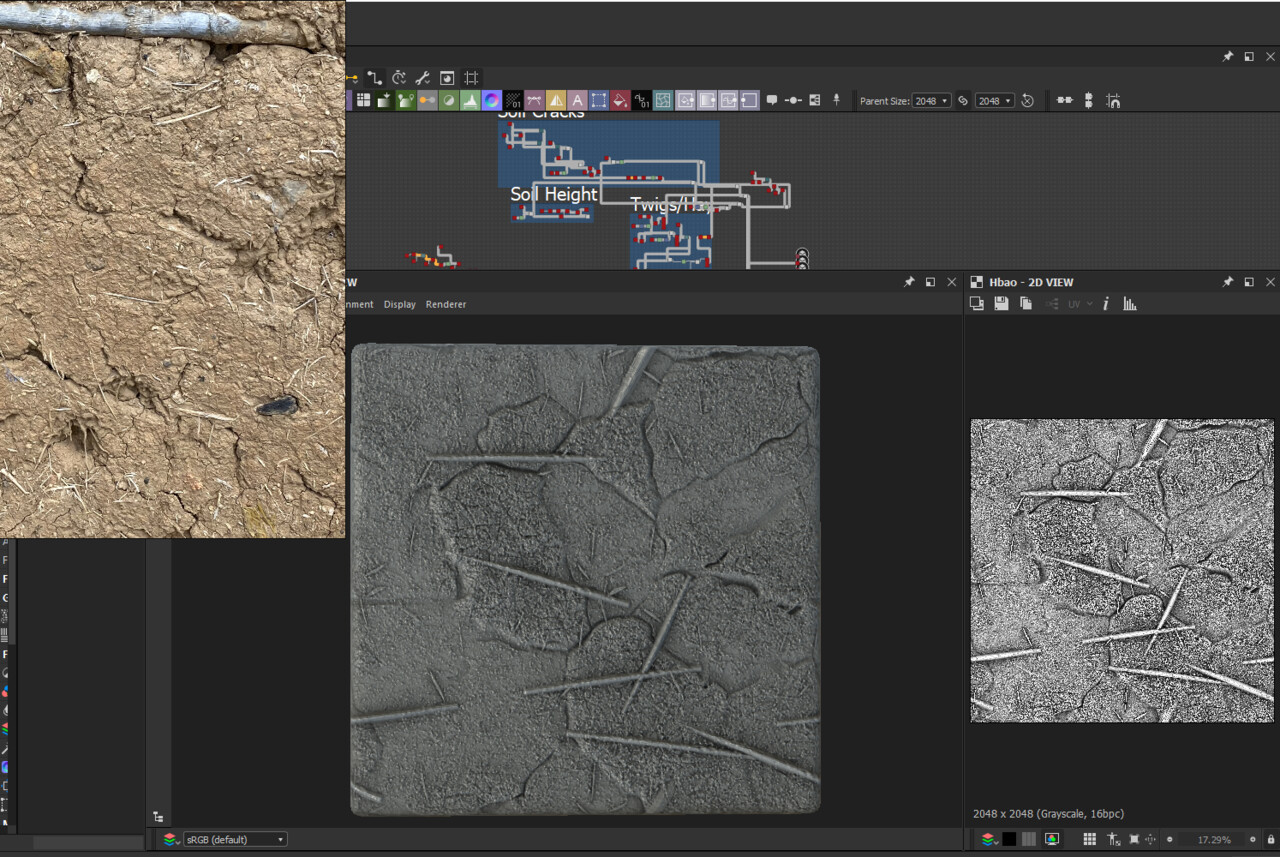Toggle the 2D view lock icon
Screen dimensions: 1280x857
point(1271,839)
